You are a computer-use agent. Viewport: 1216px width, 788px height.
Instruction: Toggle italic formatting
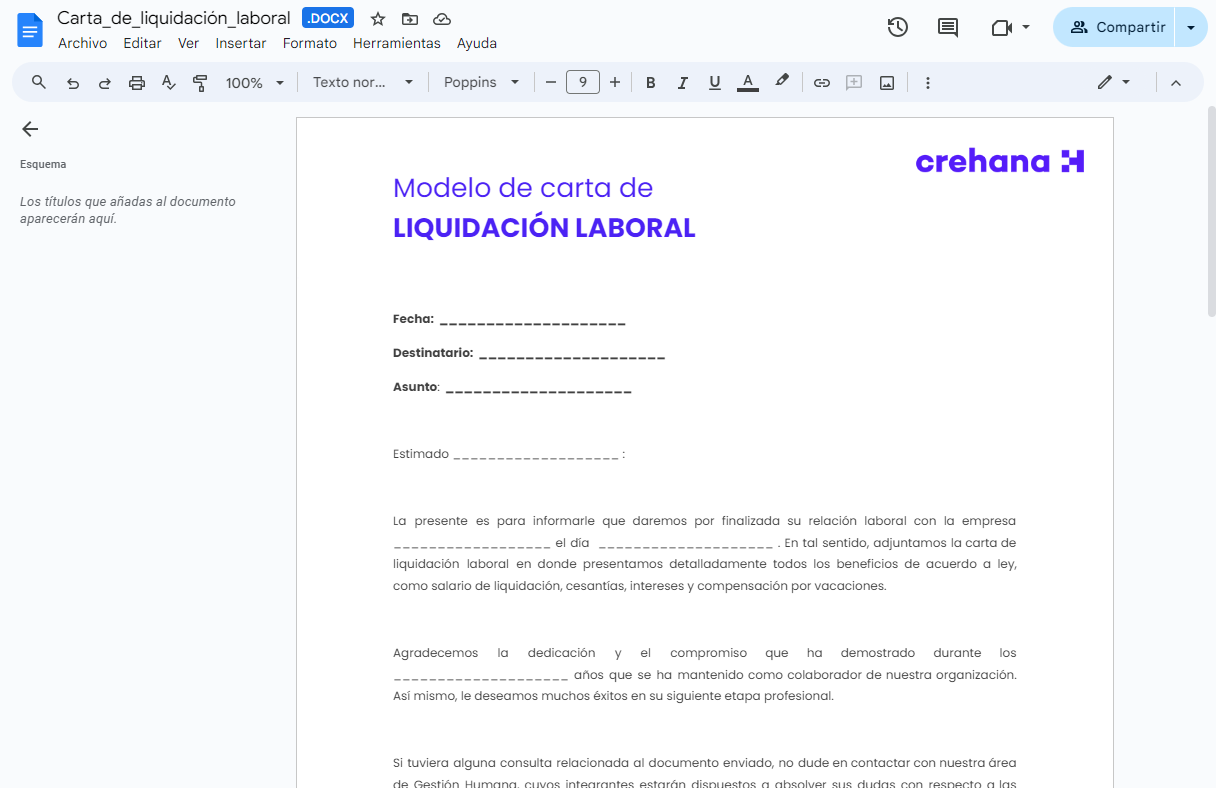(x=683, y=82)
